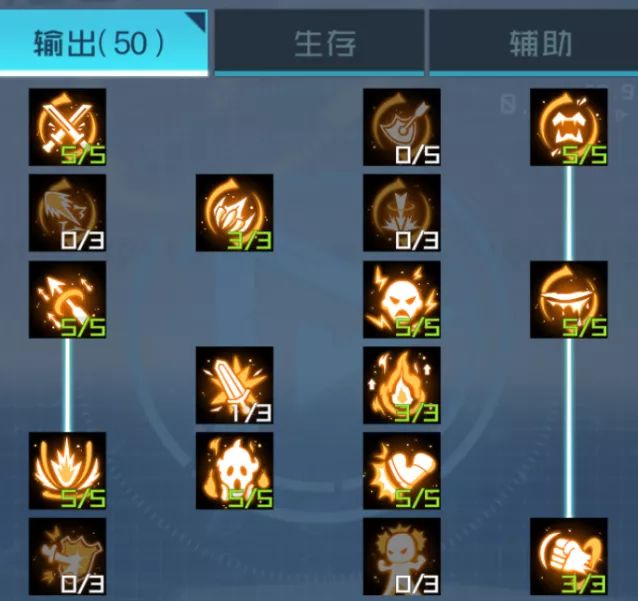Screen dimensions: 638x601
Task: Choose the wing talent icon 0/3
Action: [x=68, y=213]
